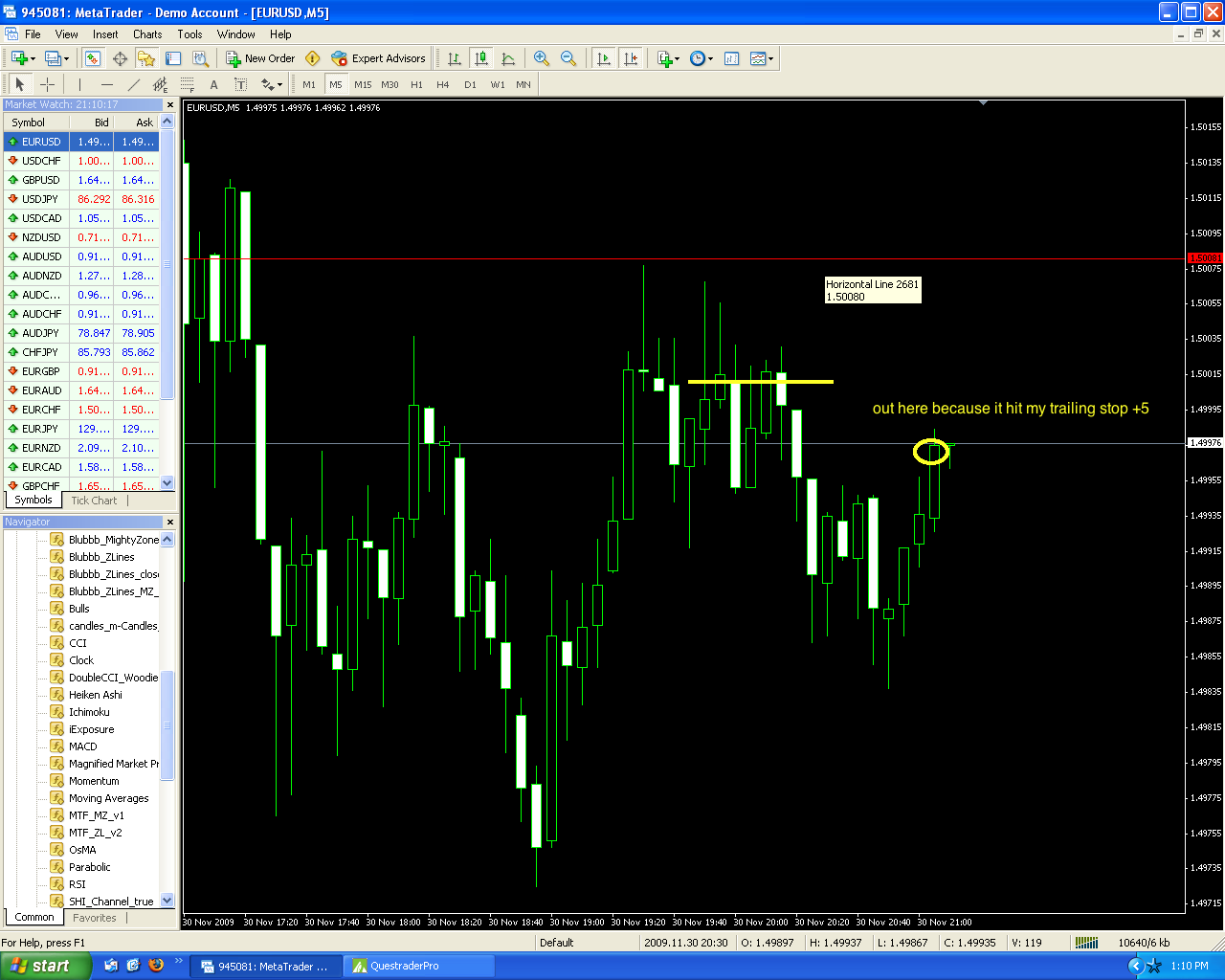Select the Horizontal Line drawing tool

point(106,84)
